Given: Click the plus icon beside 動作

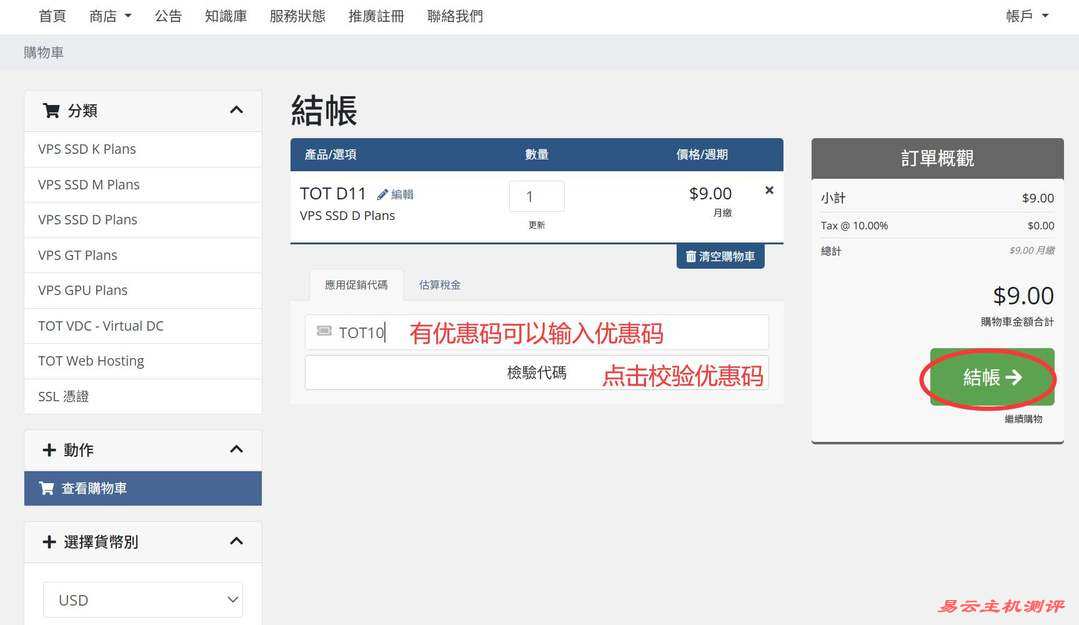Looking at the screenshot, I should tap(49, 449).
